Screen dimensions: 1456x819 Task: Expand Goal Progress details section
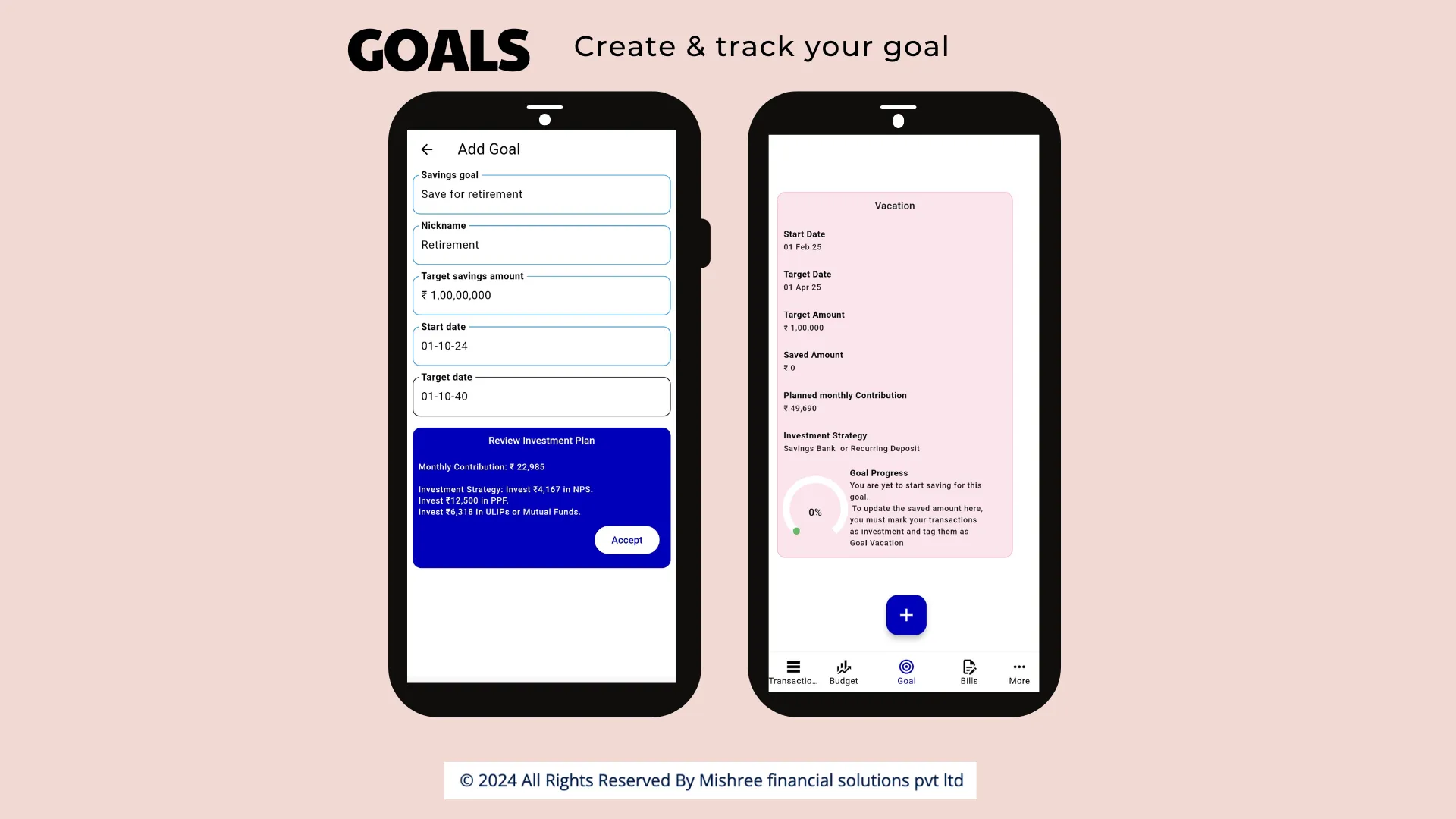coord(879,472)
